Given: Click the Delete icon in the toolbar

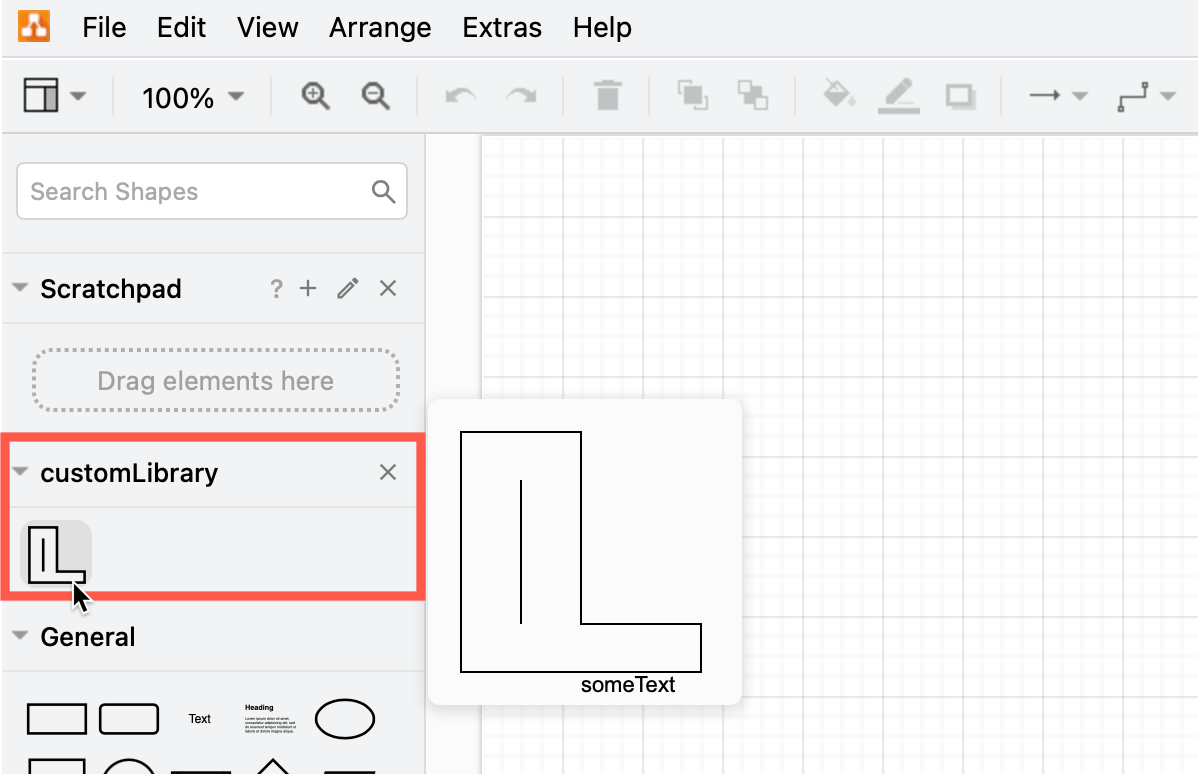Looking at the screenshot, I should coord(607,96).
